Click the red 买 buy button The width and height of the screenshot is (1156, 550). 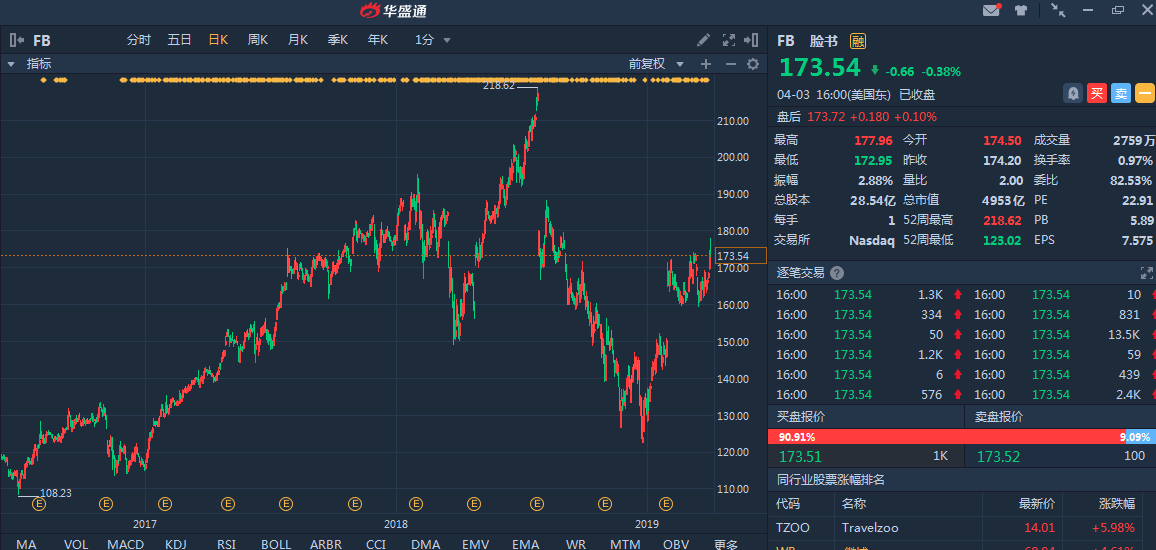[1097, 94]
